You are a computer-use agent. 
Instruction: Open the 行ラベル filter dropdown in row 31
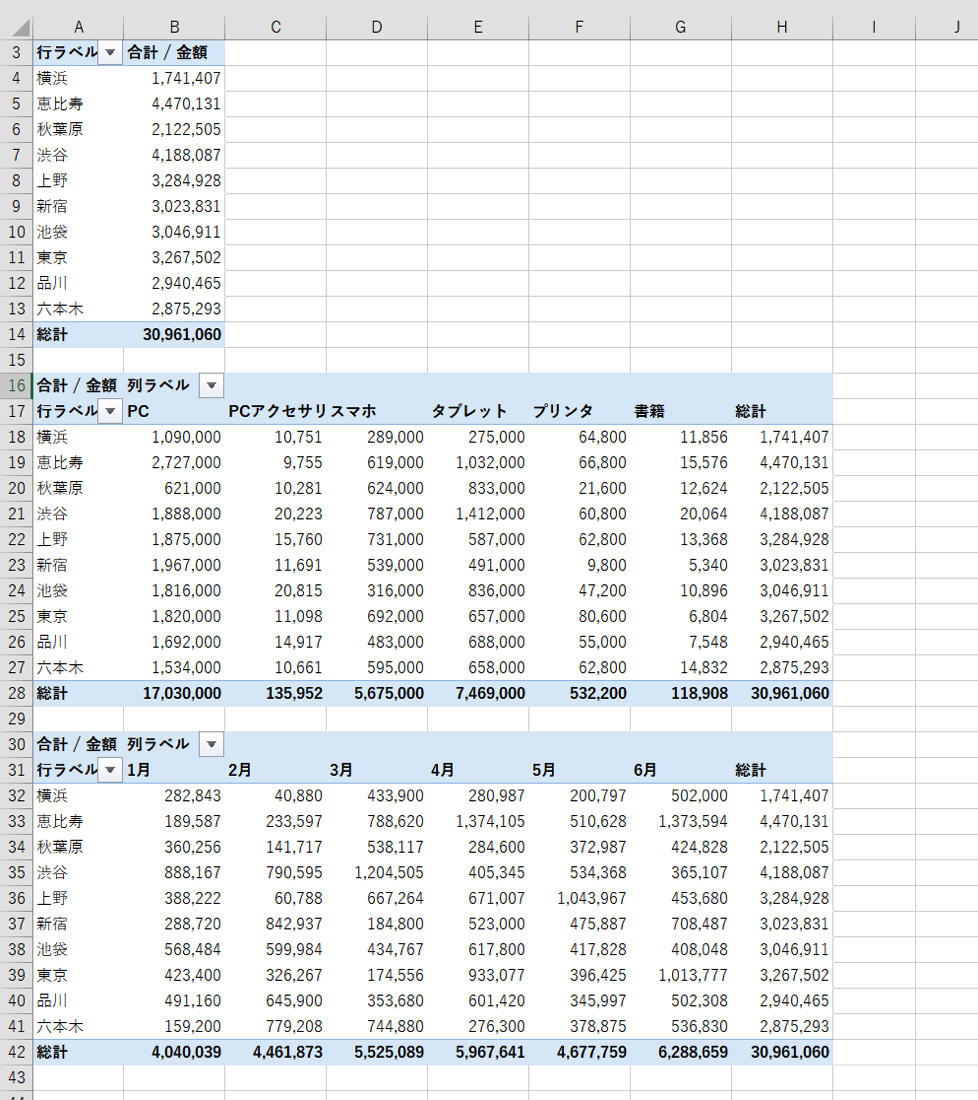[110, 770]
